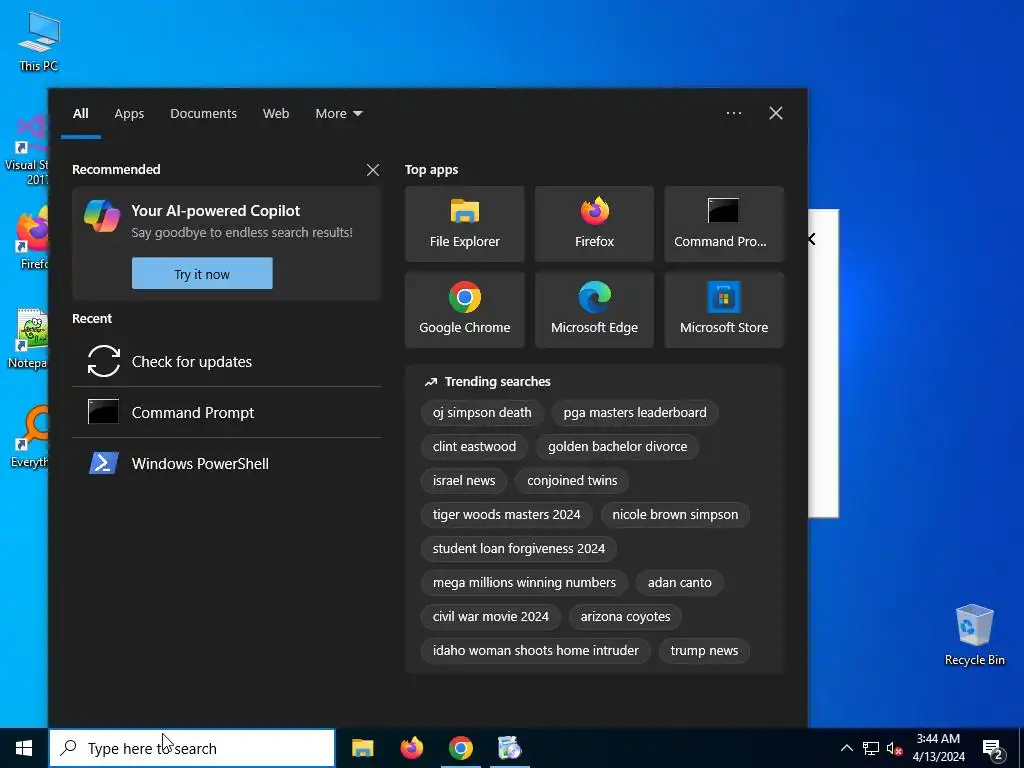This screenshot has width=1024, height=768.
Task: Launch Google Chrome from Top apps
Action: point(464,310)
